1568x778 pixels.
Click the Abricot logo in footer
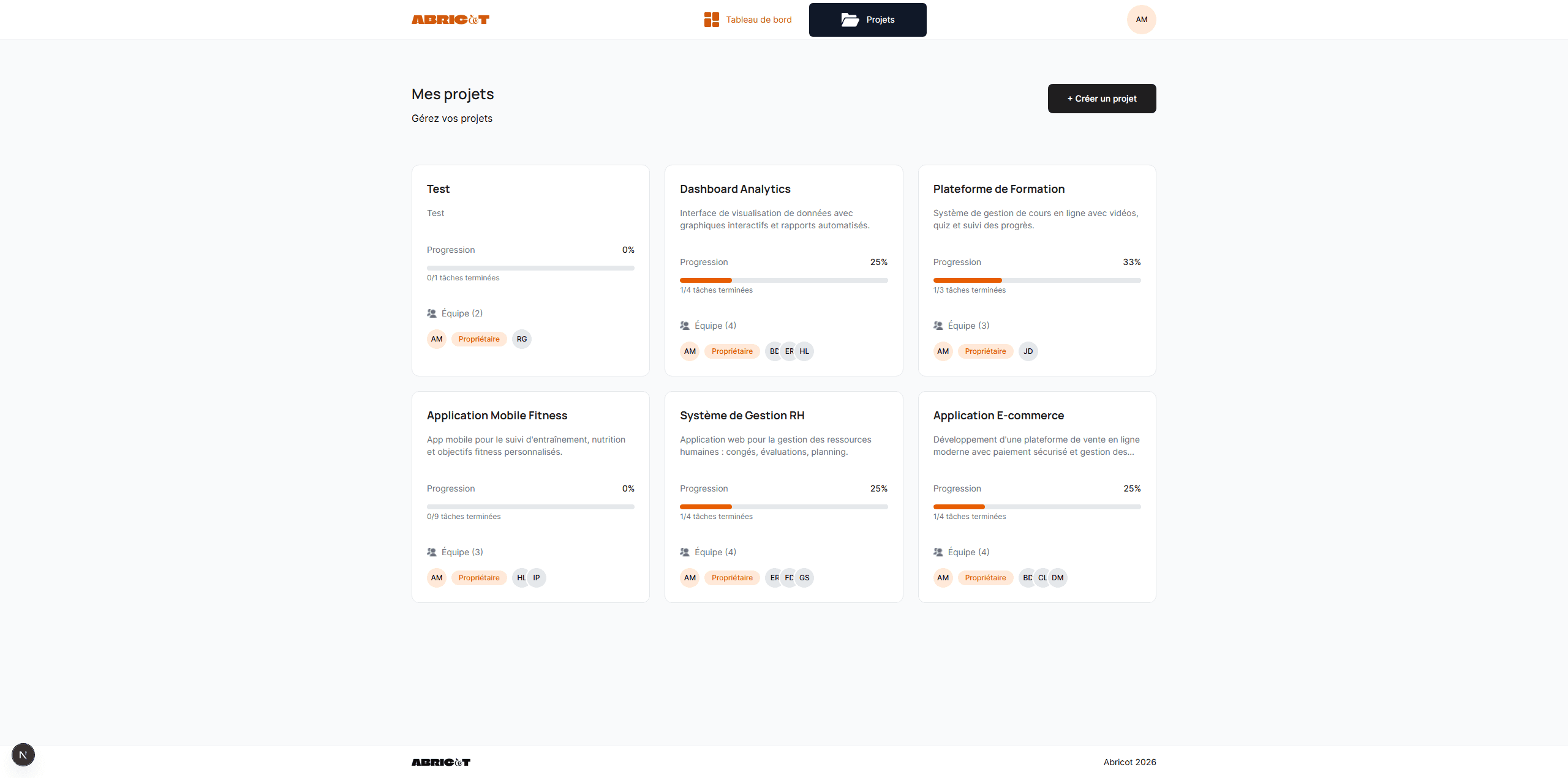pyautogui.click(x=441, y=762)
